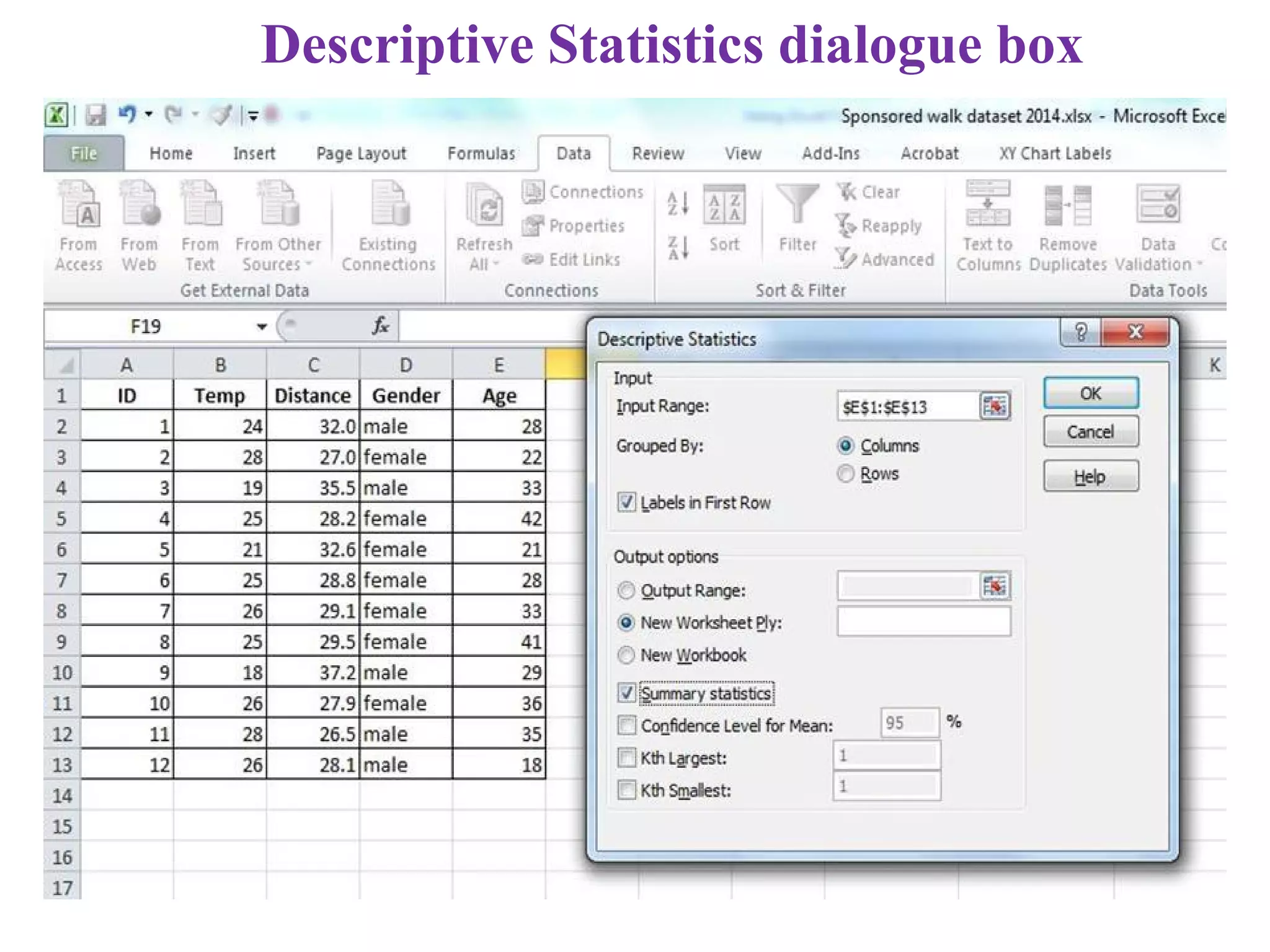This screenshot has width=1270, height=952.
Task: Click the insert function fx icon
Action: click(x=380, y=325)
